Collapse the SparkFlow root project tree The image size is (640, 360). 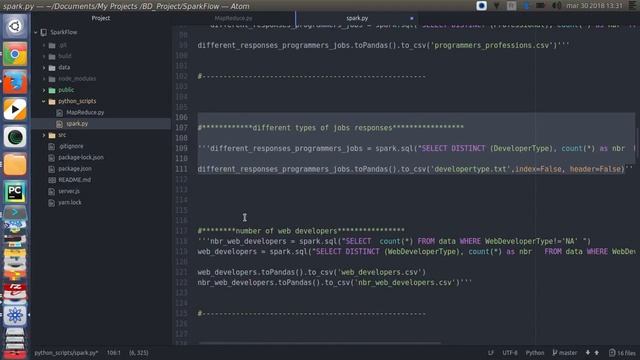point(36,32)
